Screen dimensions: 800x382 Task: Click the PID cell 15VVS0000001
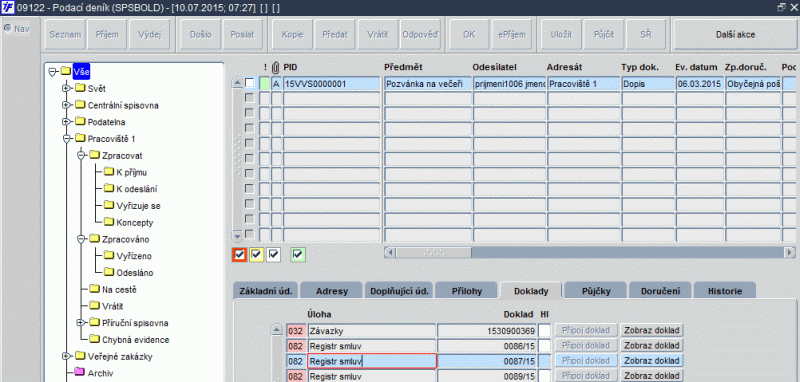tap(332, 83)
